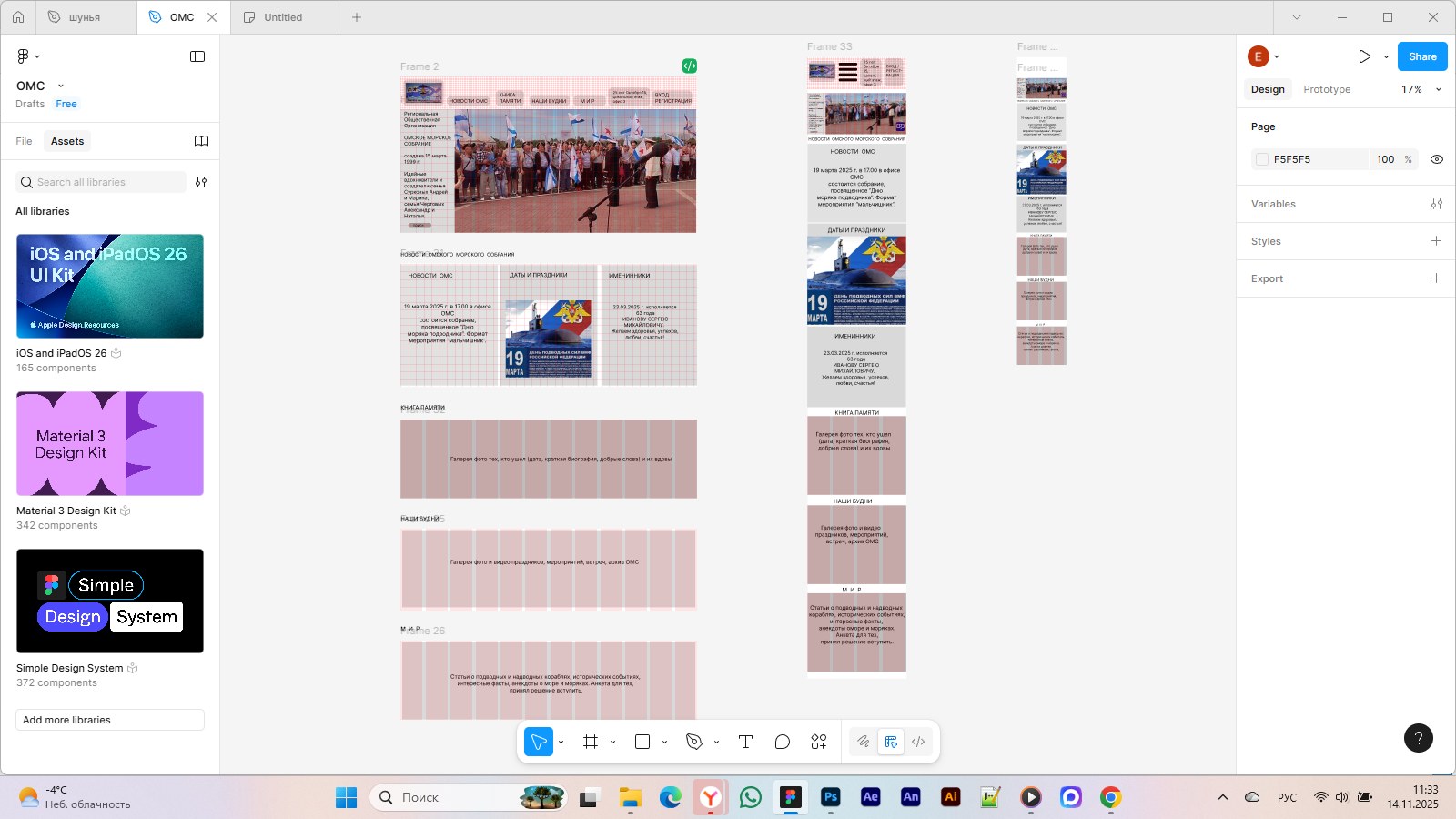Select the Frame tool
This screenshot has height=819, width=1456.
[591, 742]
